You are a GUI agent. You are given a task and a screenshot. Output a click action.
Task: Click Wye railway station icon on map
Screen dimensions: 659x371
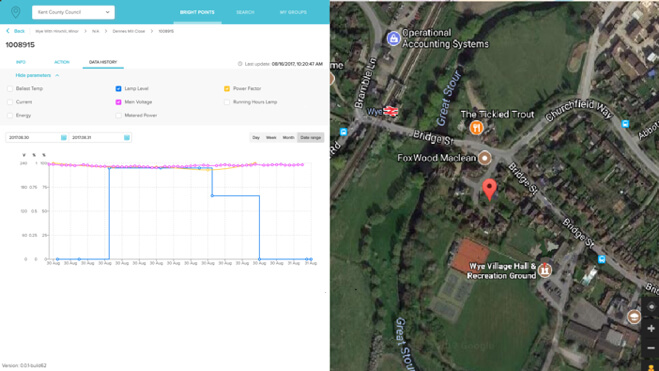(x=390, y=111)
